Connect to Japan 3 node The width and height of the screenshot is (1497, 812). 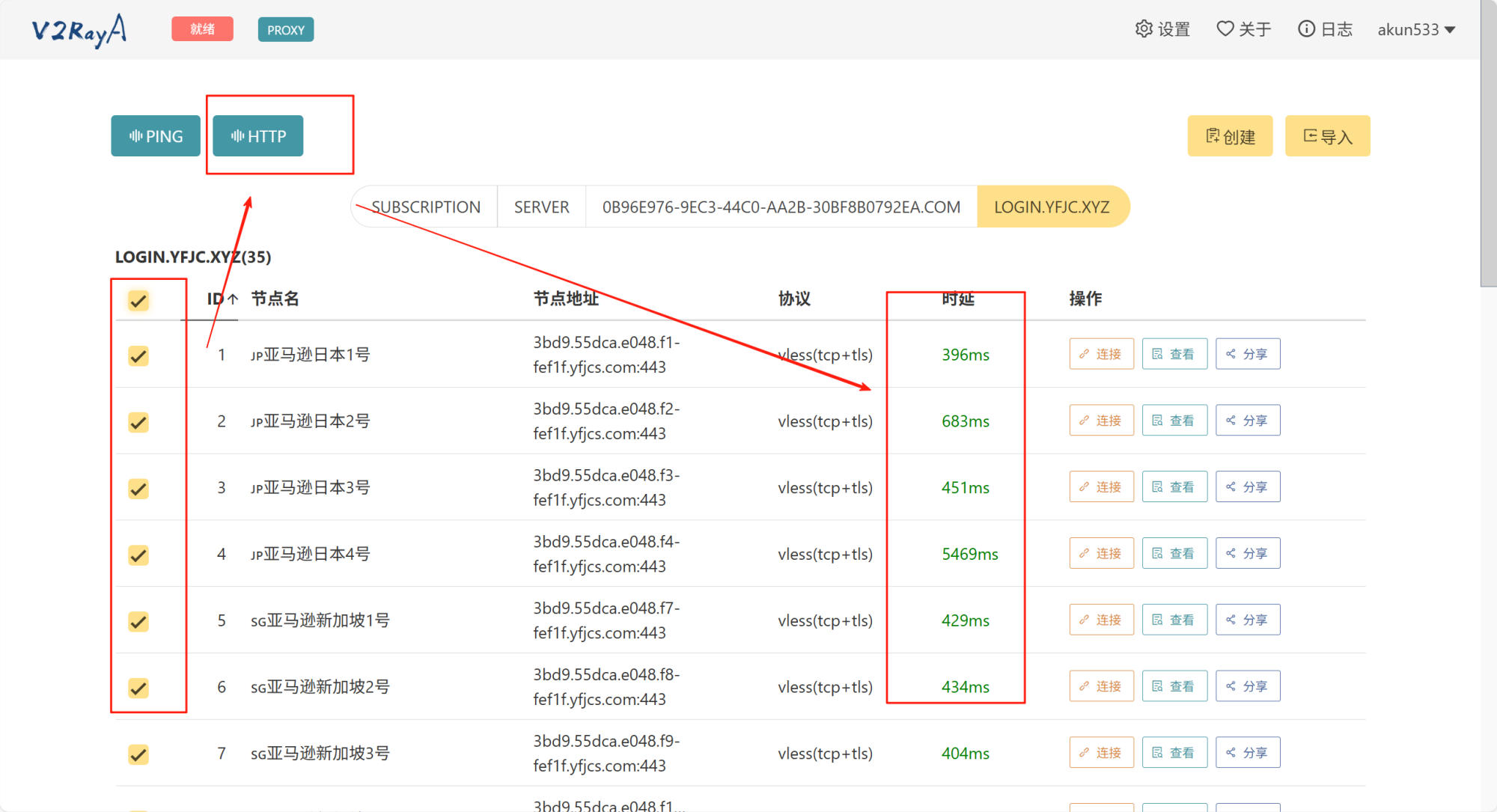click(1101, 487)
